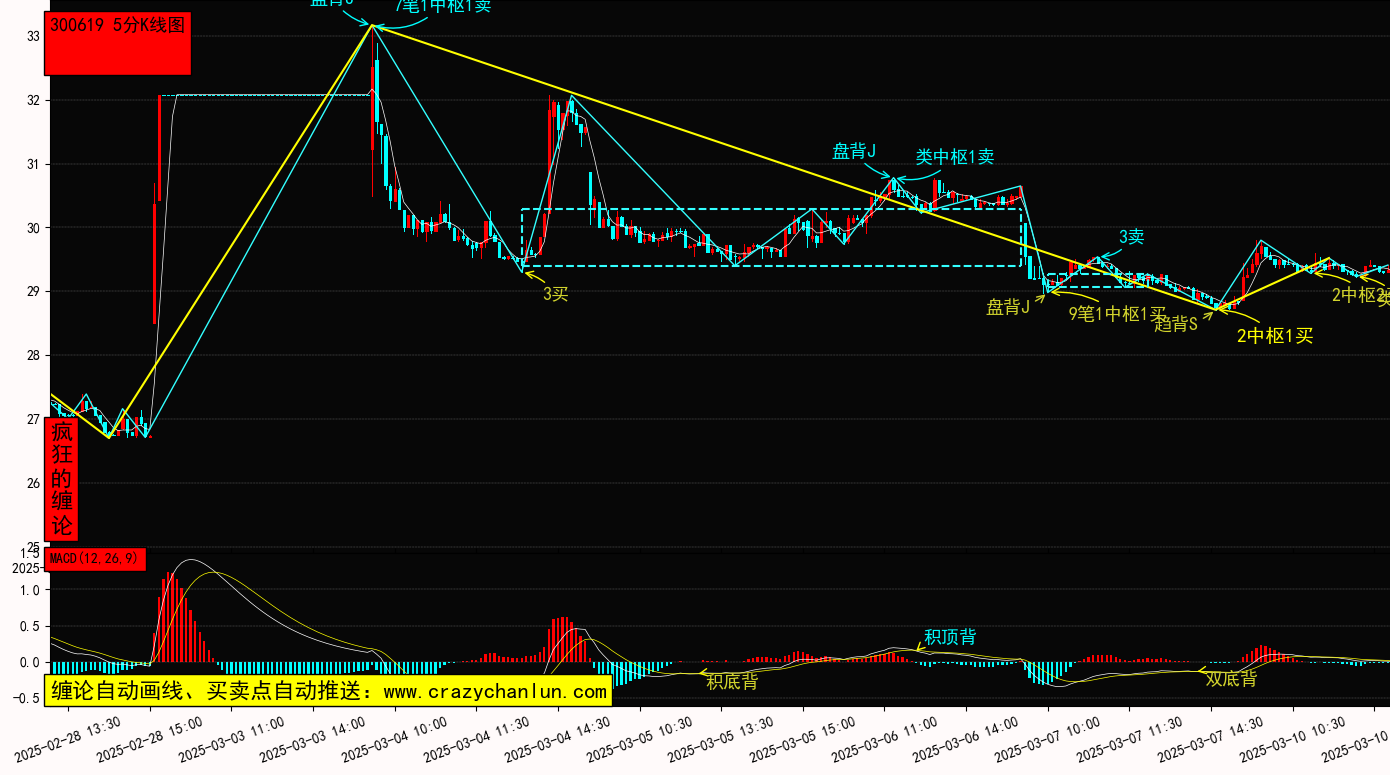Click the "MACD(12,26,9)" indicator label
1390x775 pixels.
click(96, 558)
